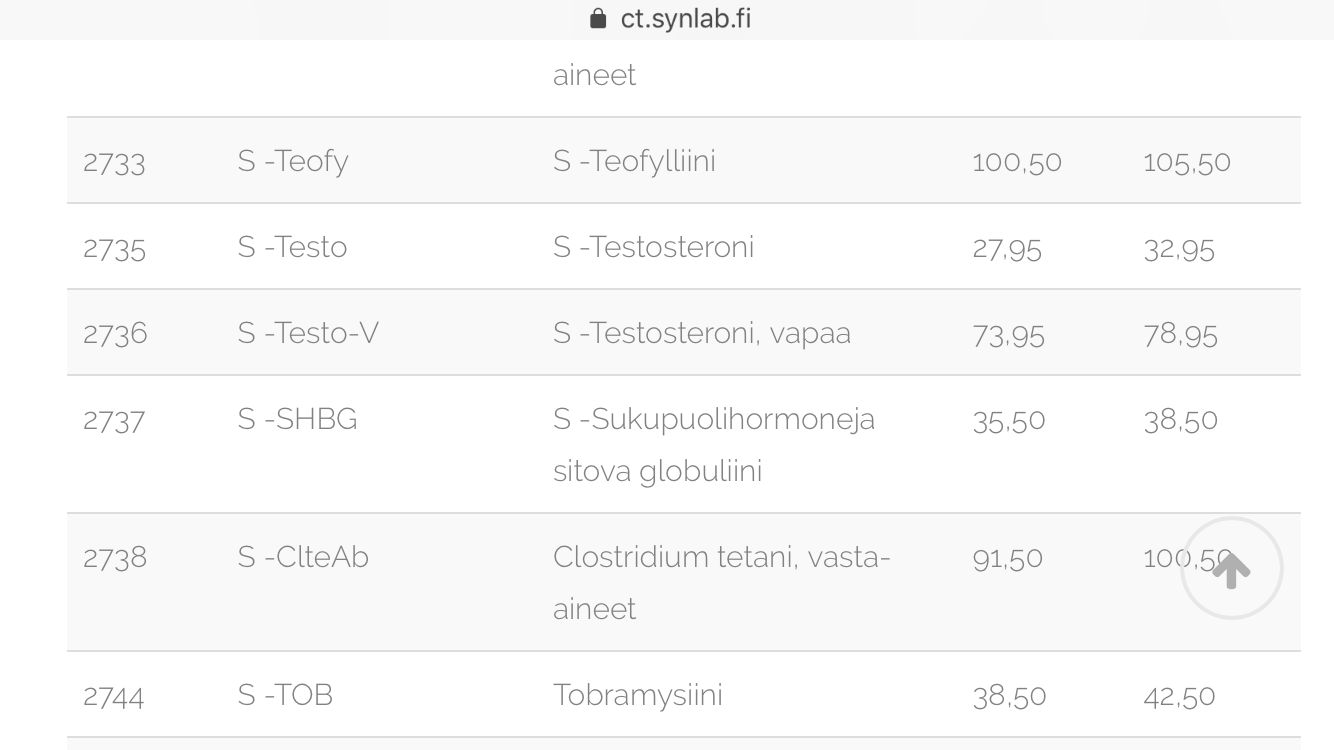Click test code 2733
Screen dimensions: 1334x750
pyautogui.click(x=114, y=162)
